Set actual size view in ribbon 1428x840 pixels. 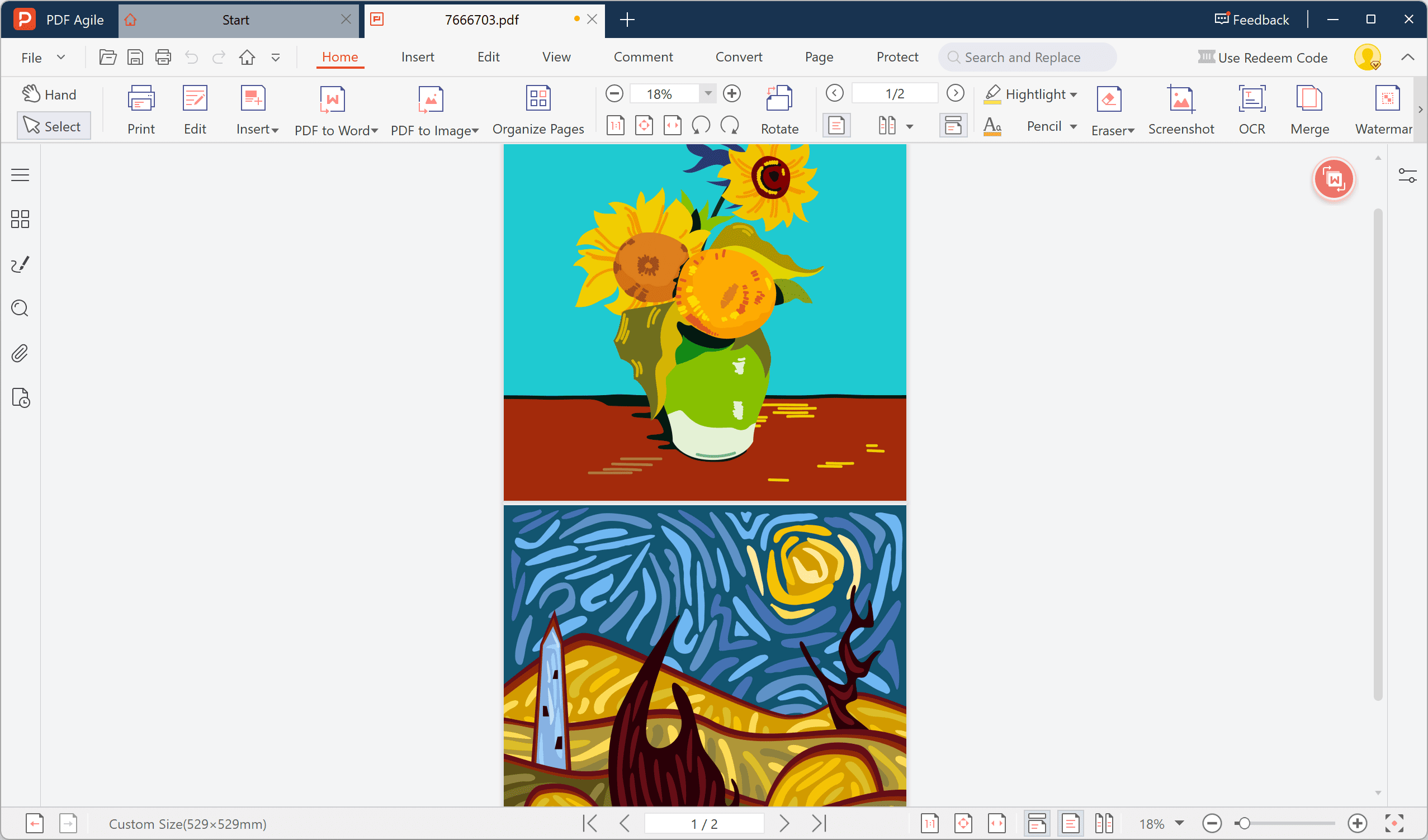click(616, 125)
